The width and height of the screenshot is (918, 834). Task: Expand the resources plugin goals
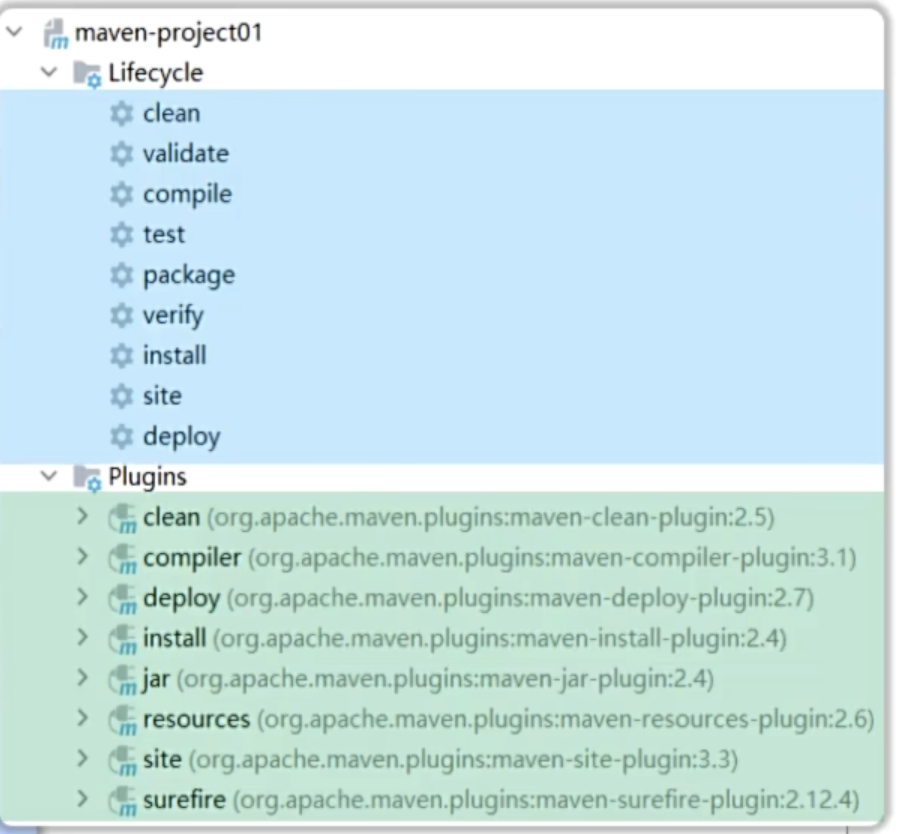(x=84, y=720)
